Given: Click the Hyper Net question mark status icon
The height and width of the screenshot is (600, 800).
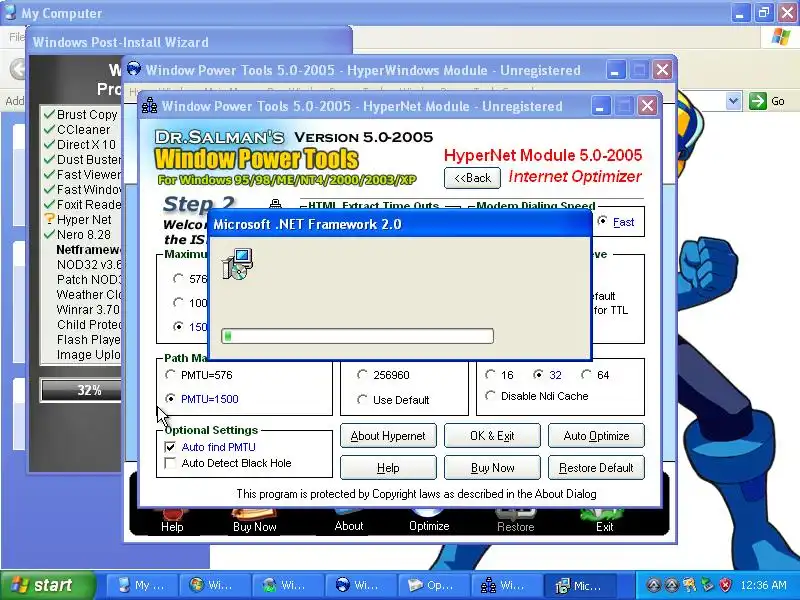Looking at the screenshot, I should pos(49,219).
